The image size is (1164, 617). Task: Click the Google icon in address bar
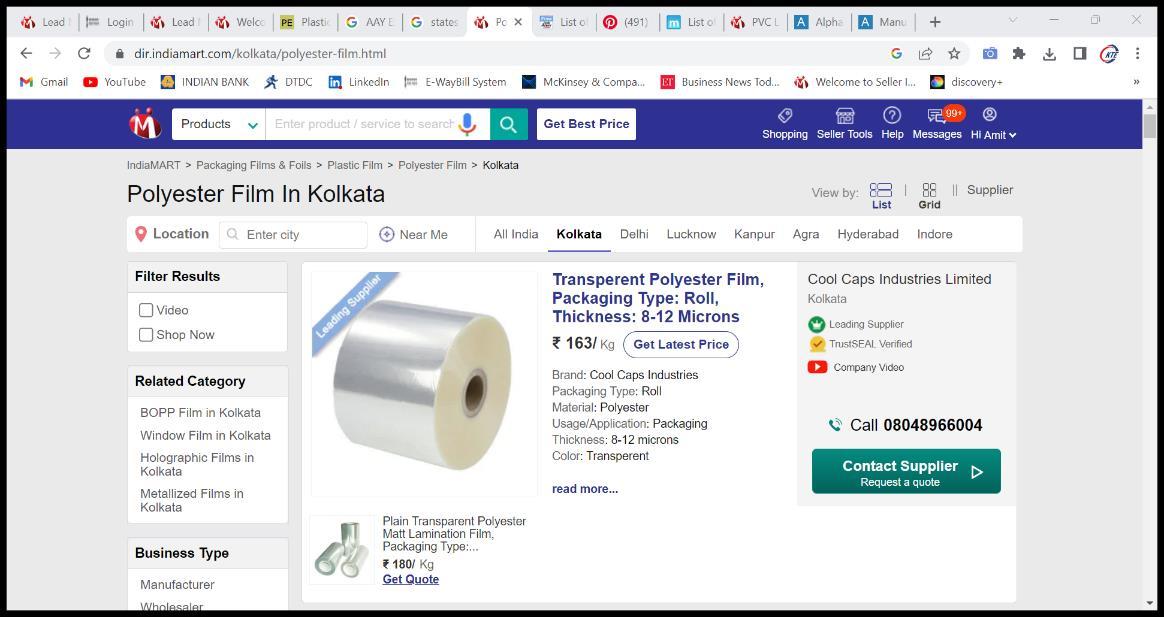click(896, 53)
